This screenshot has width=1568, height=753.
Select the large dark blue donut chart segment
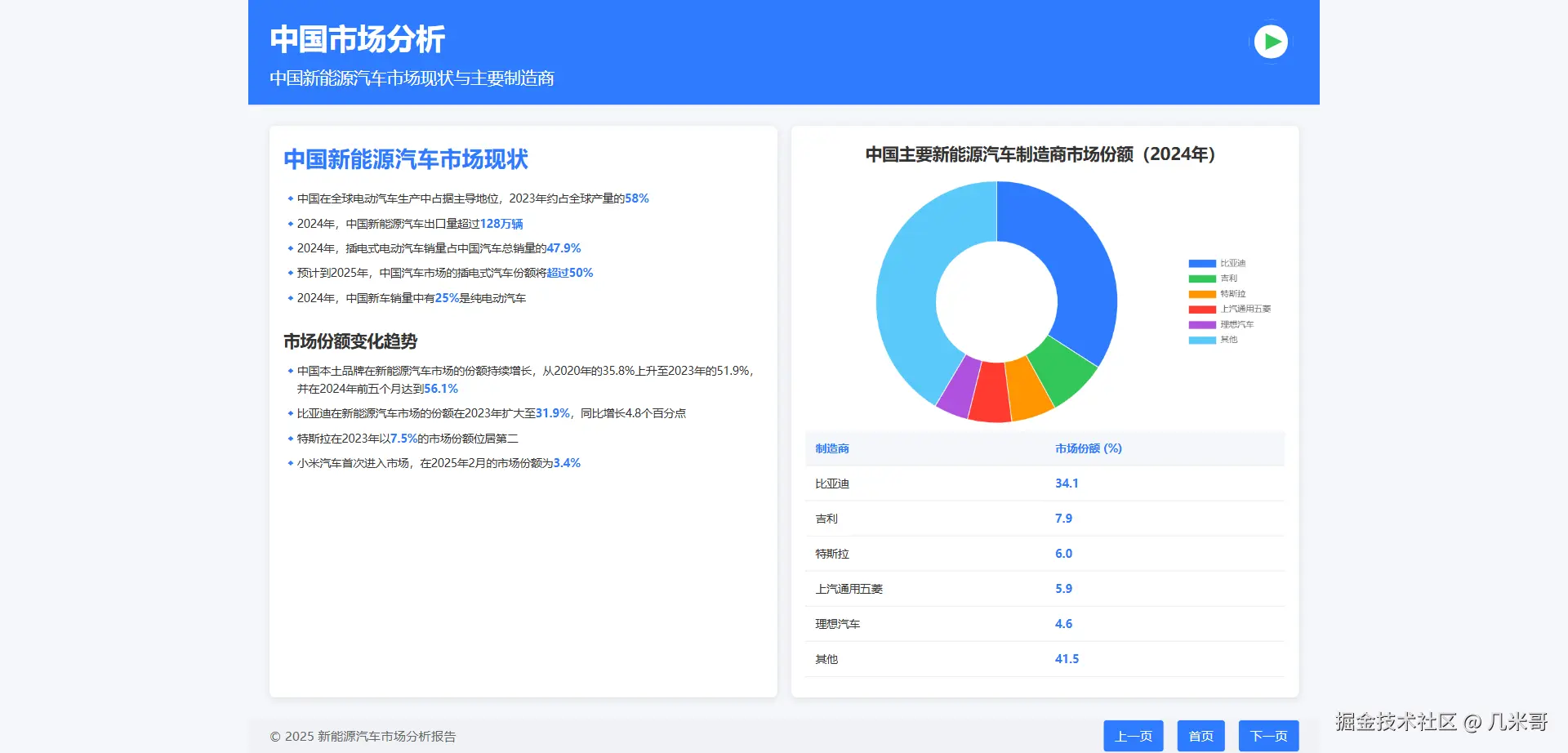[x=1076, y=261]
